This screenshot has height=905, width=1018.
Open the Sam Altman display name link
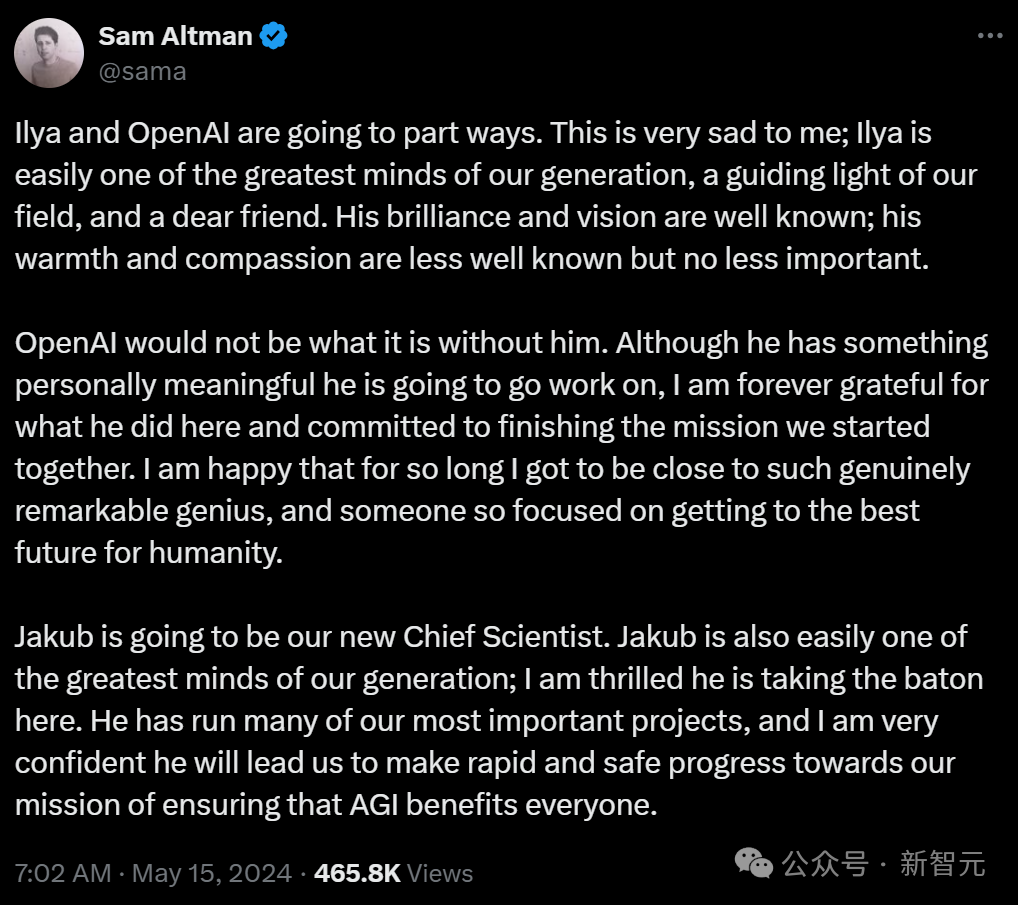tap(175, 36)
